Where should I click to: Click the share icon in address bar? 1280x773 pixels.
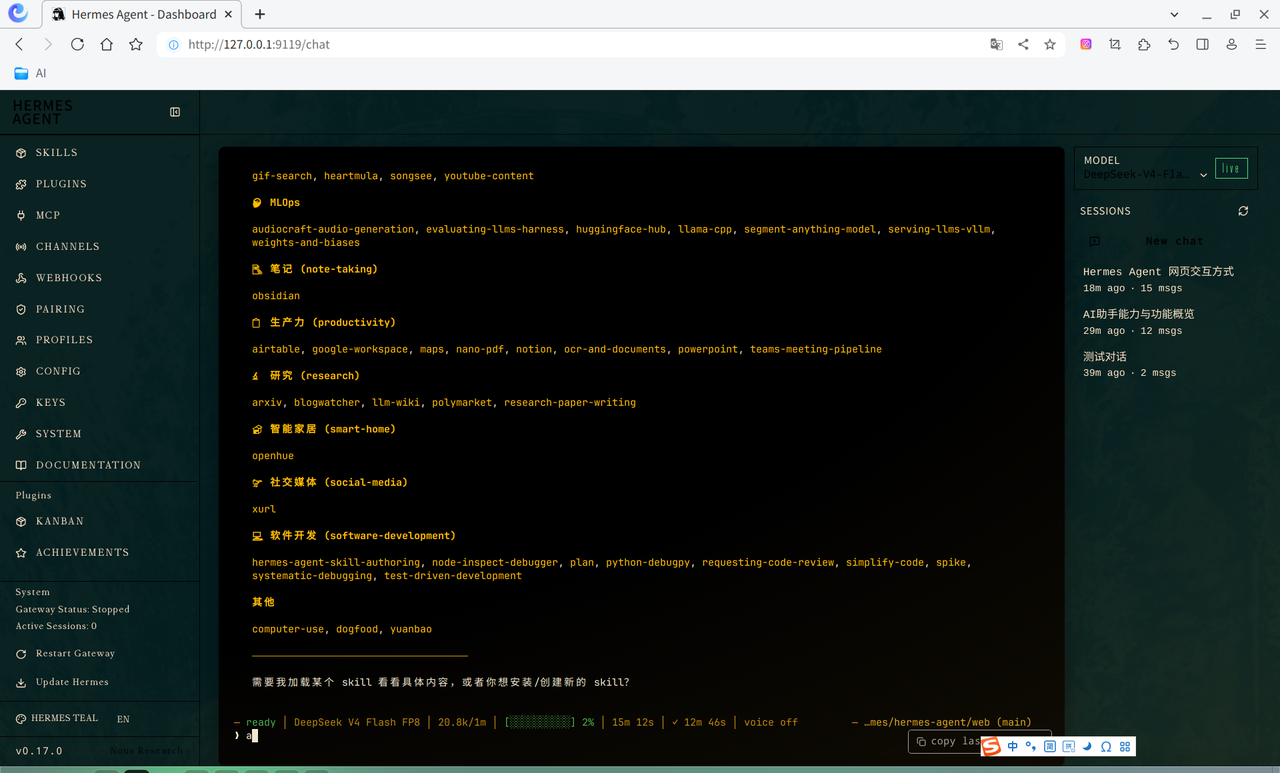(1023, 44)
